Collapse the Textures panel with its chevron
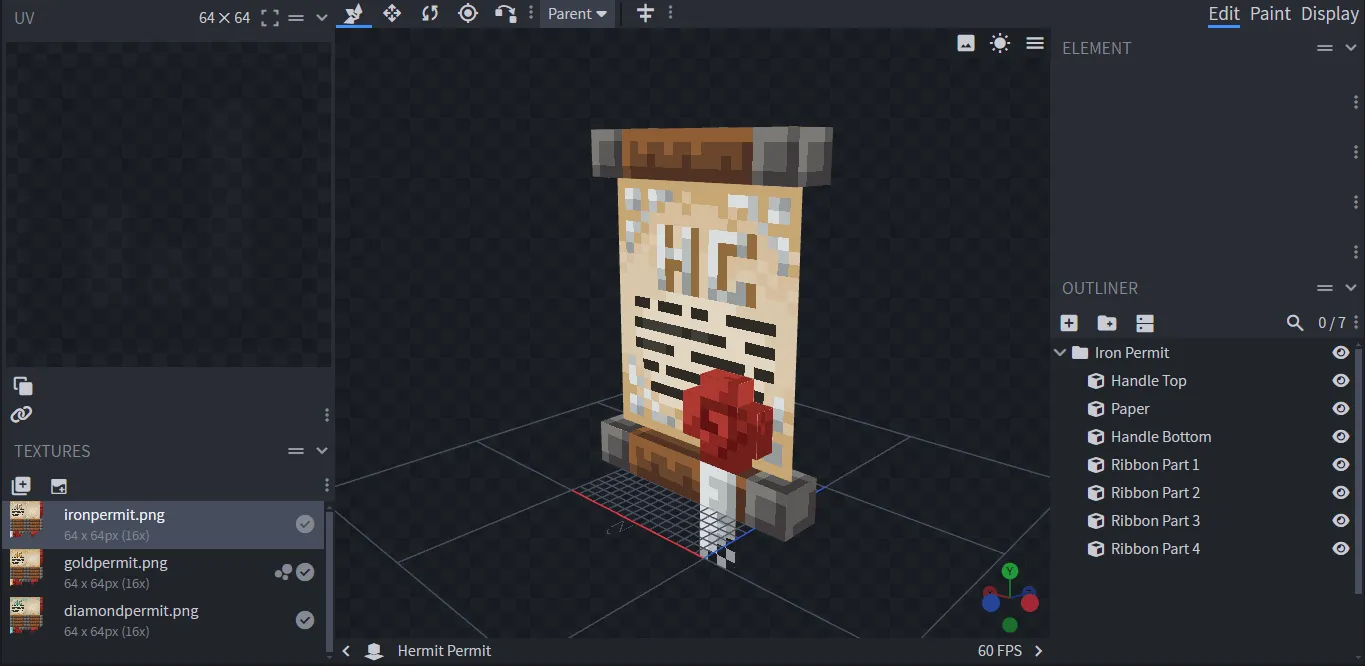Screen dimensions: 1365x666 coord(322,450)
